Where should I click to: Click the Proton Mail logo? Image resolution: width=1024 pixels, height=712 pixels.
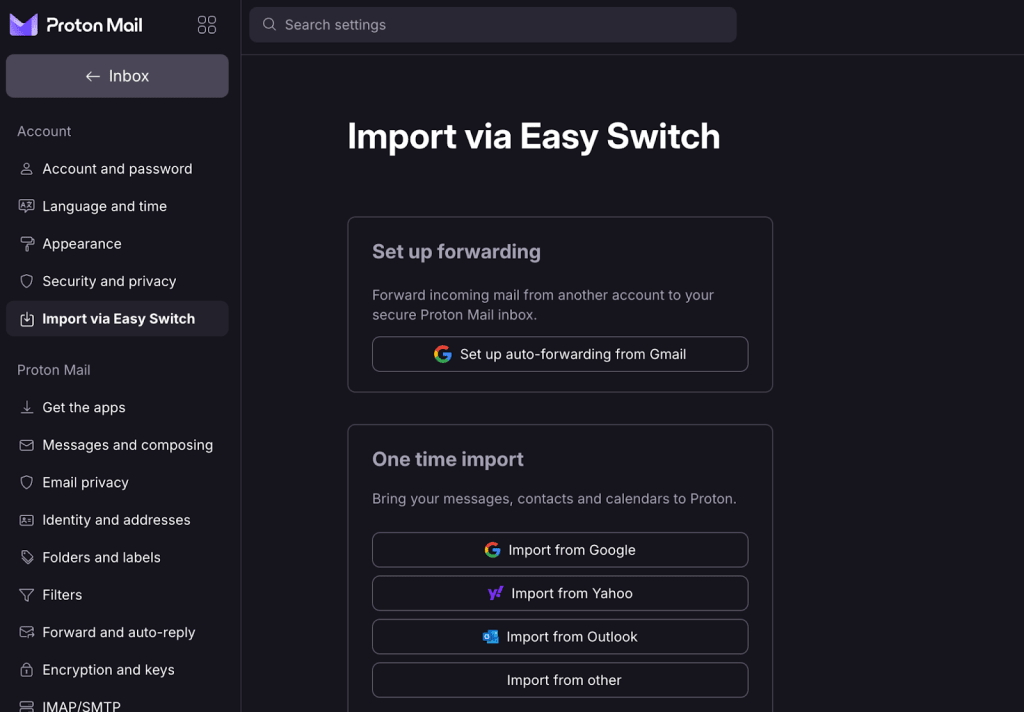[76, 25]
